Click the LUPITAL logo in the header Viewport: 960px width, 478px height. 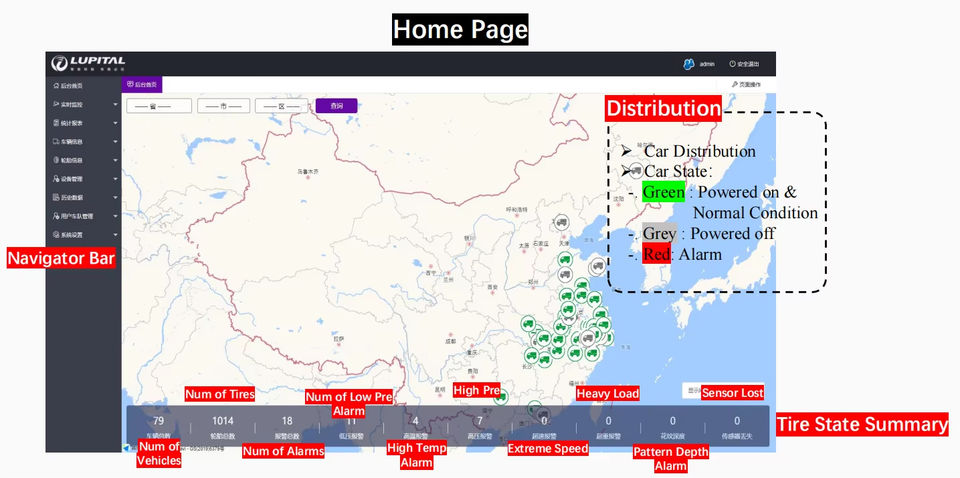(89, 63)
